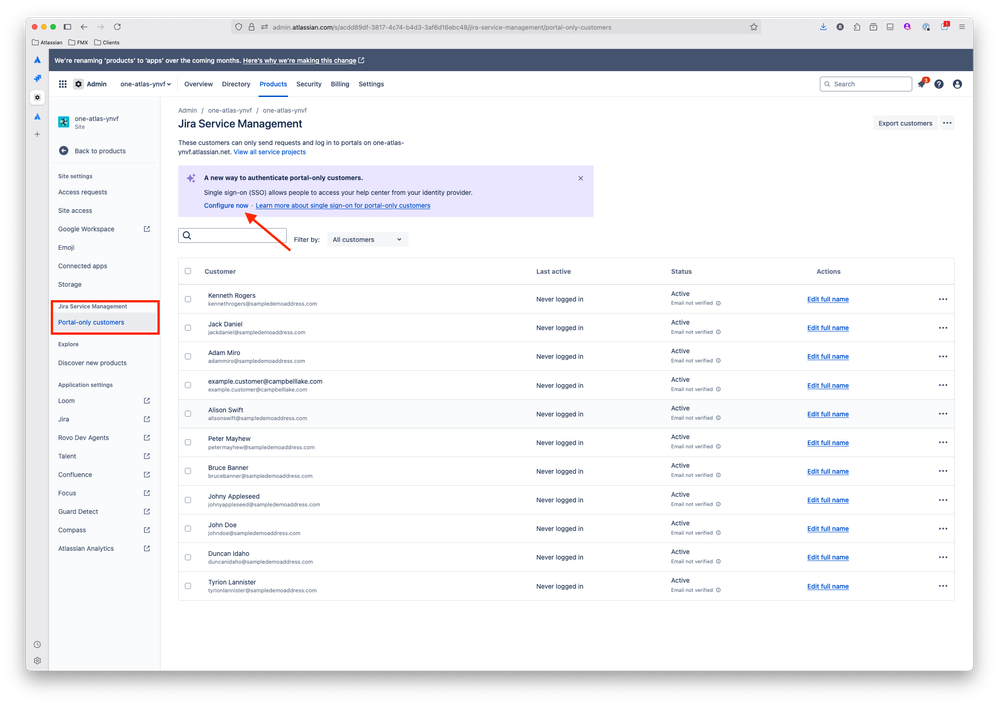The width and height of the screenshot is (999, 705).
Task: Open Discover new products in sidebar
Action: tap(92, 362)
